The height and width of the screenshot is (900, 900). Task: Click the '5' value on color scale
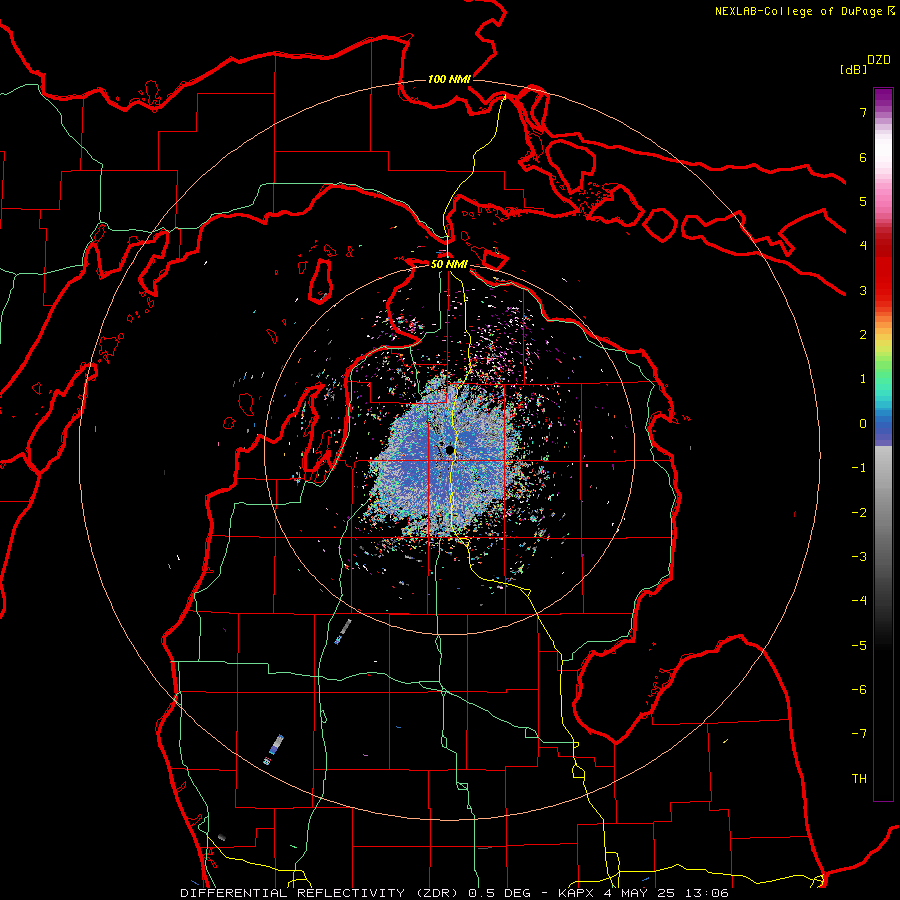tap(863, 201)
